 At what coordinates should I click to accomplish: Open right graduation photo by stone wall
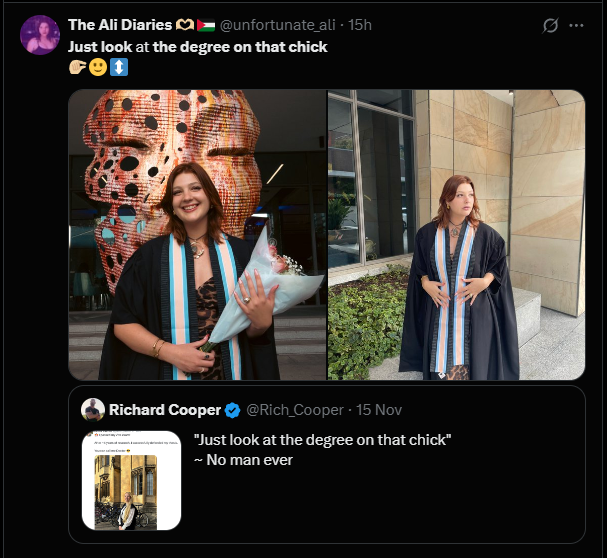pos(456,235)
